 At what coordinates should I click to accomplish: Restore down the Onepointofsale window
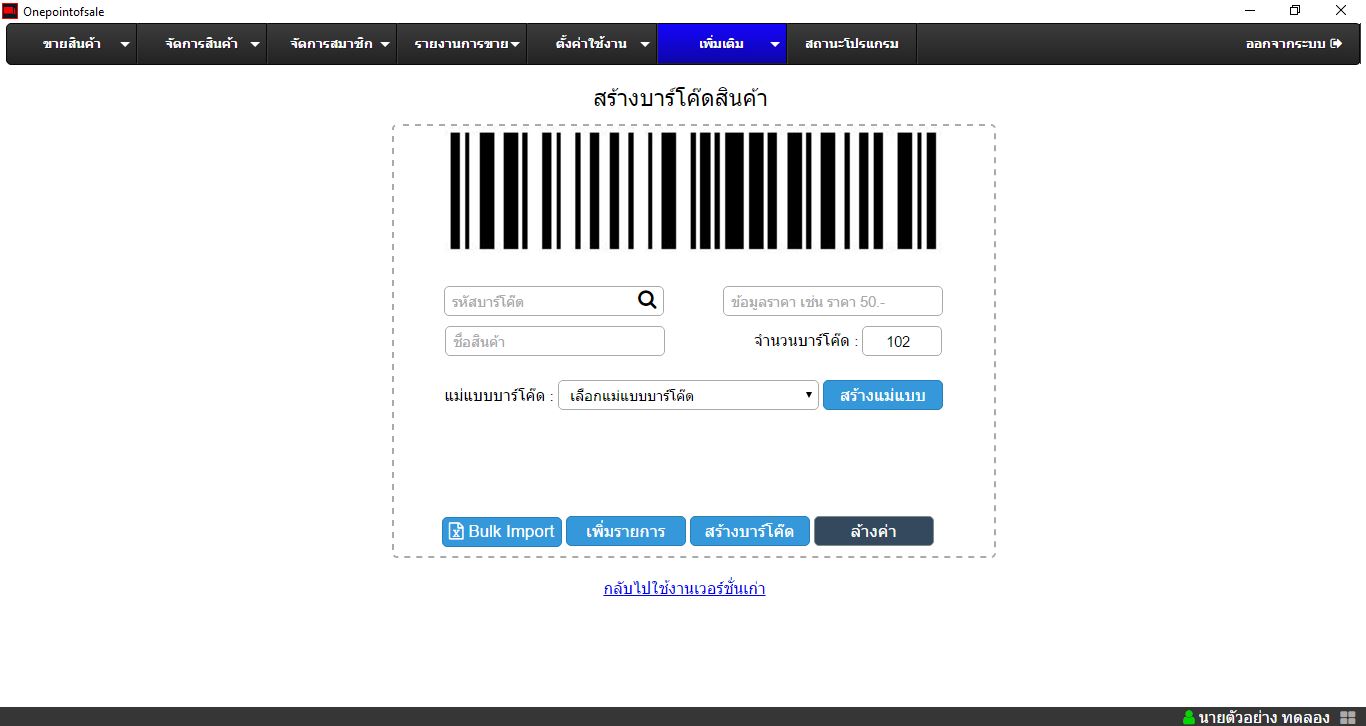[x=1295, y=11]
